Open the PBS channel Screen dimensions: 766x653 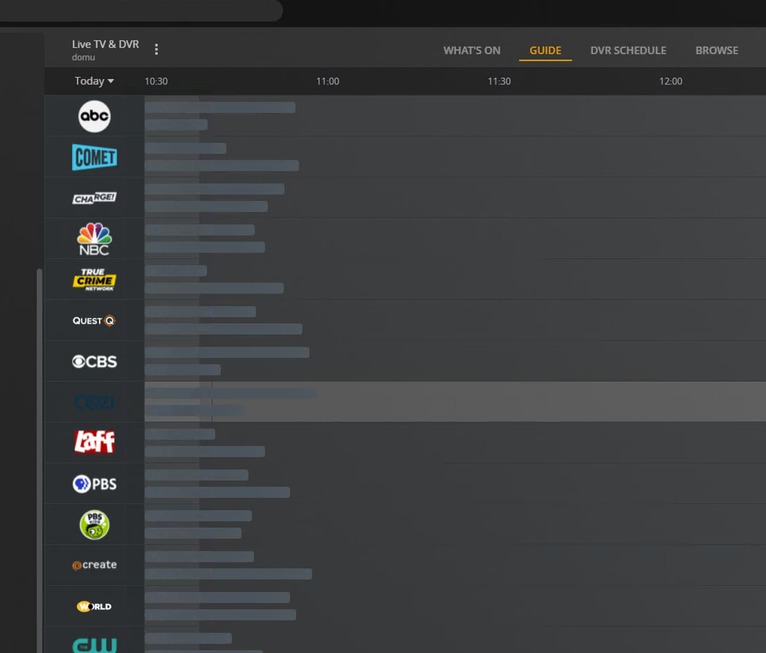click(x=94, y=484)
